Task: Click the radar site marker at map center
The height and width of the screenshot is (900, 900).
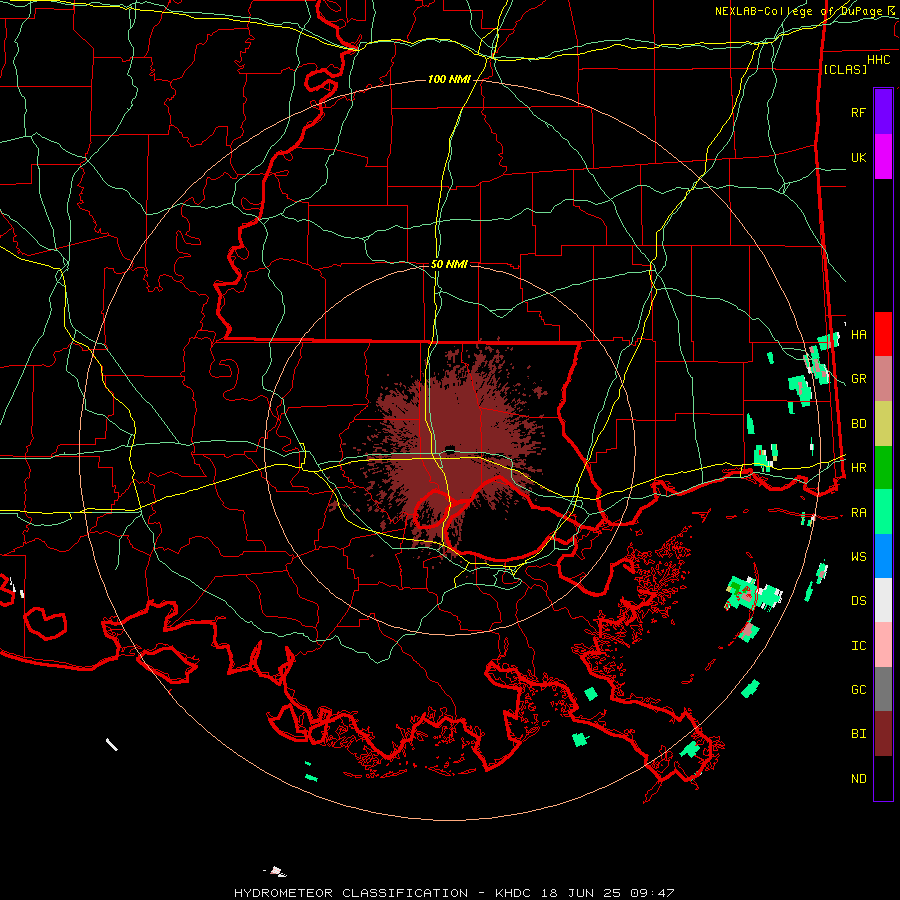Action: pyautogui.click(x=450, y=448)
